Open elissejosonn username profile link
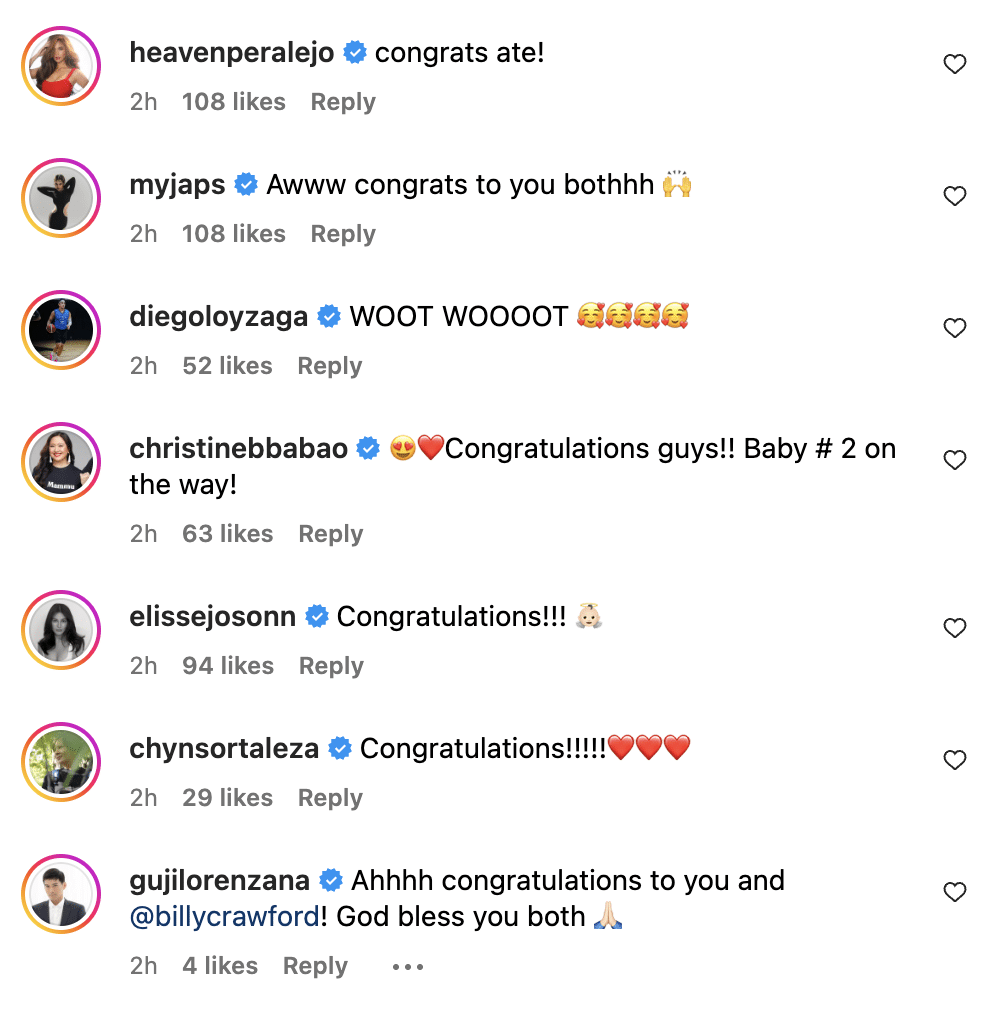This screenshot has height=1012, width=986. [213, 617]
